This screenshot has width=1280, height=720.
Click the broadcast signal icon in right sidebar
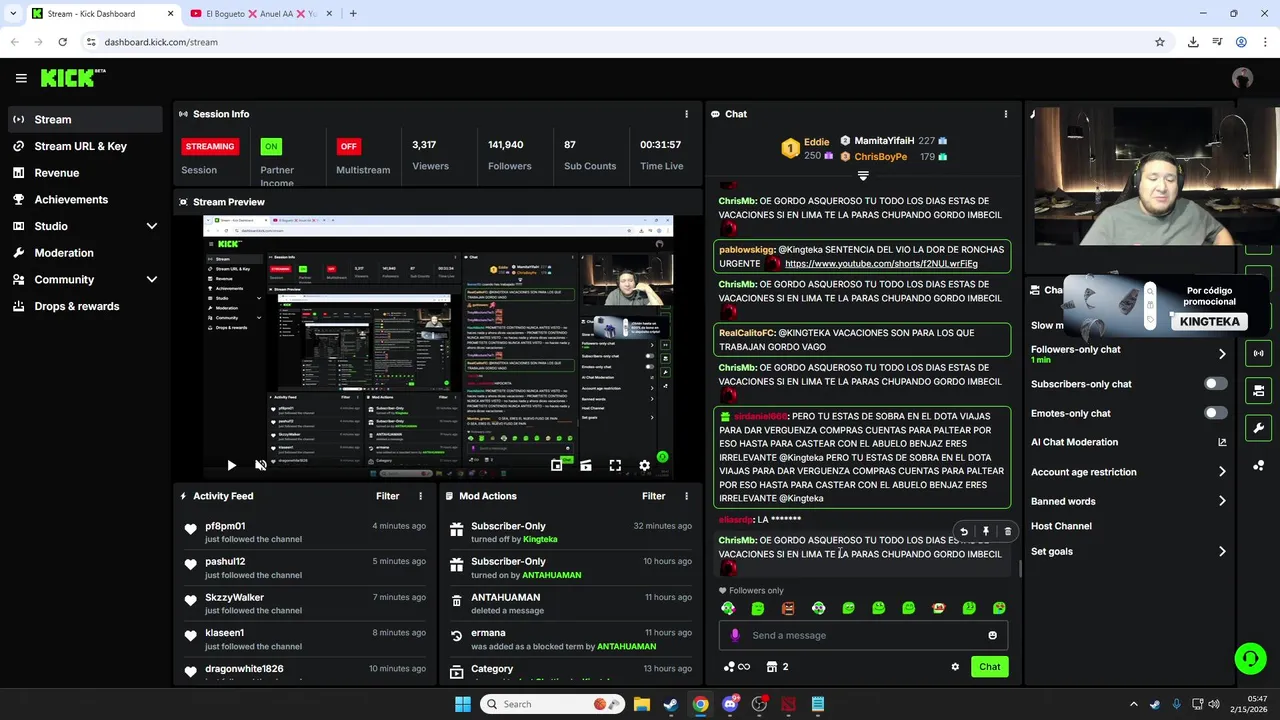click(x=1258, y=353)
